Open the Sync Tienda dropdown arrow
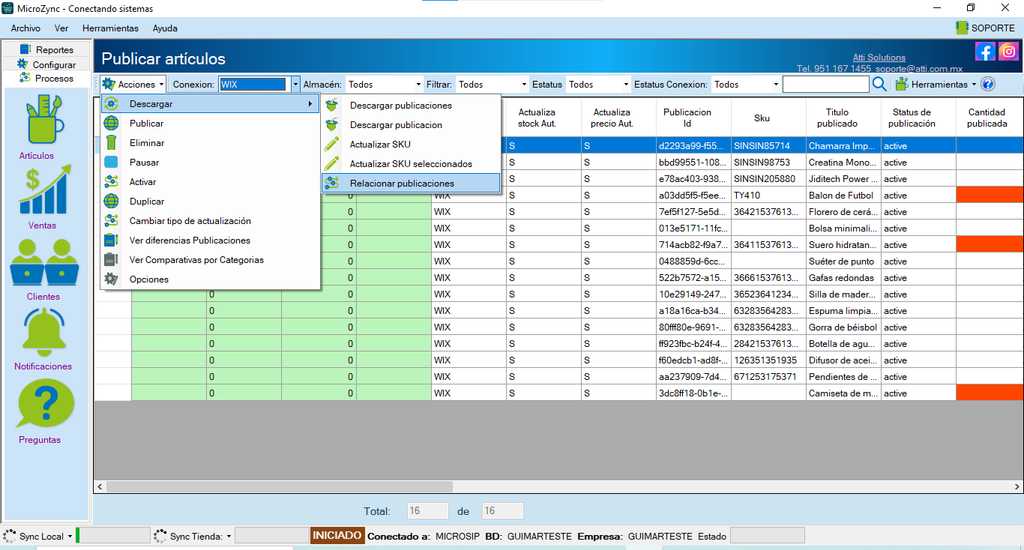 229,536
